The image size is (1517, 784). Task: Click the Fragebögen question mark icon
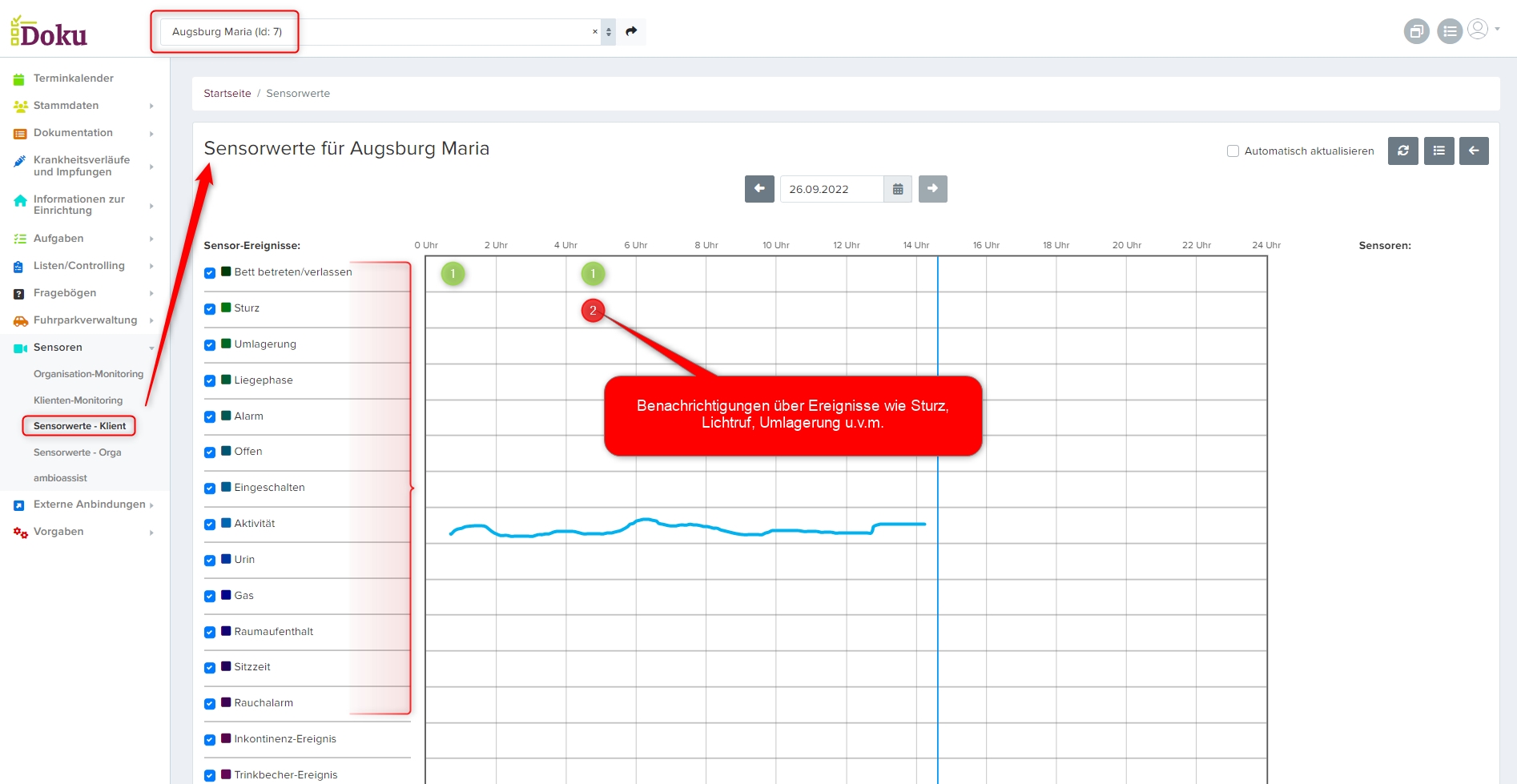(x=19, y=293)
